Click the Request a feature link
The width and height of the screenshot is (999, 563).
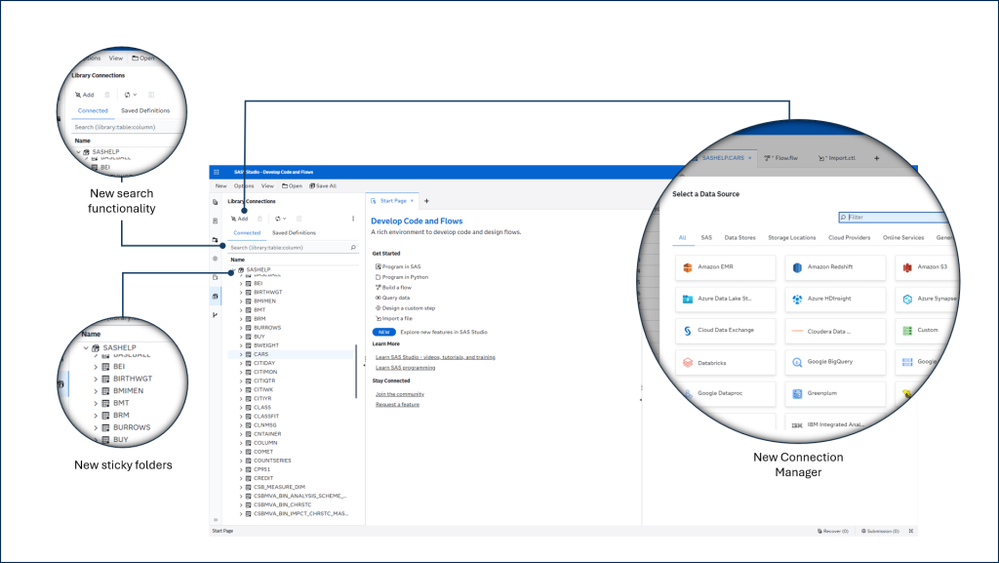tap(397, 404)
